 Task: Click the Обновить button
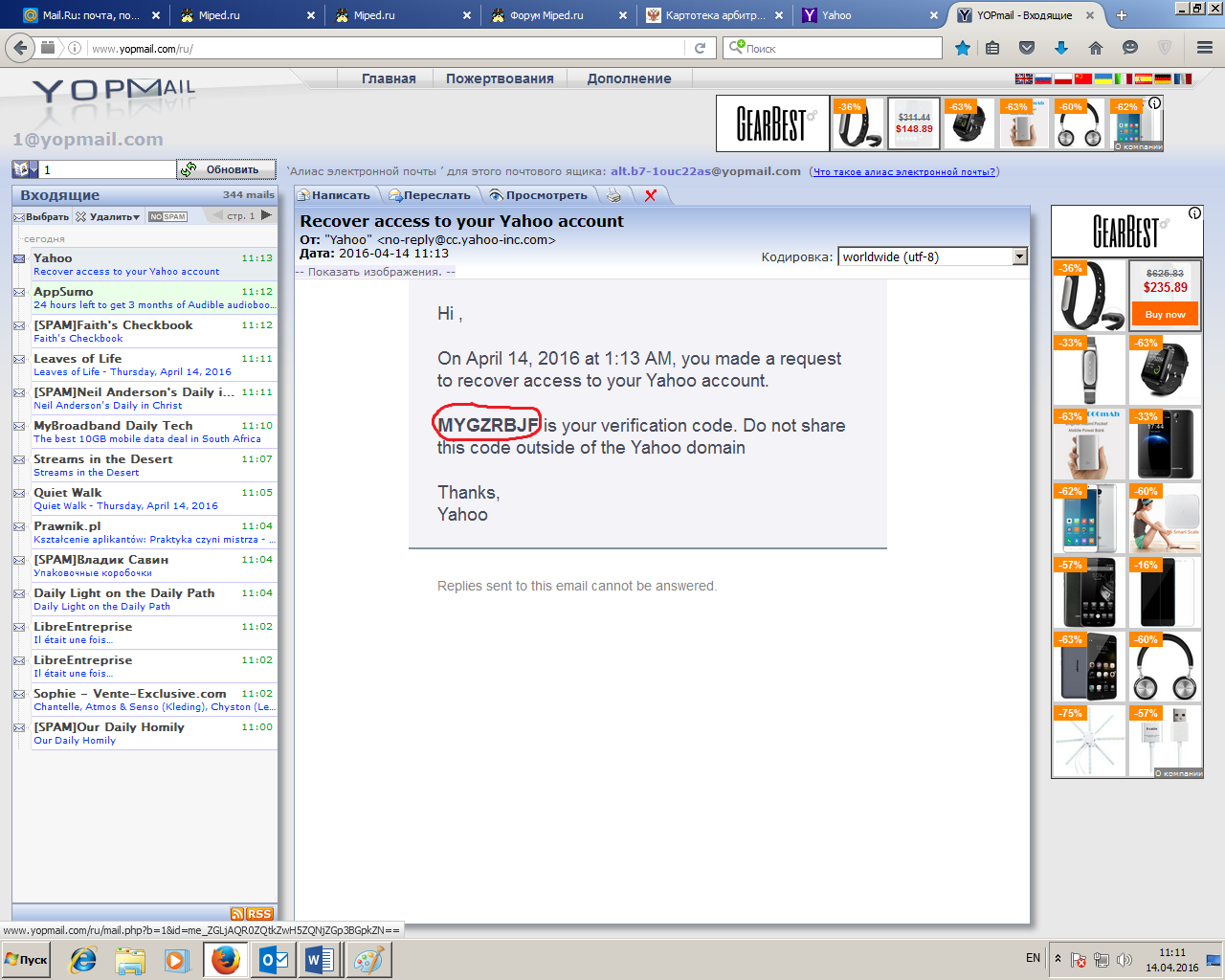(227, 169)
